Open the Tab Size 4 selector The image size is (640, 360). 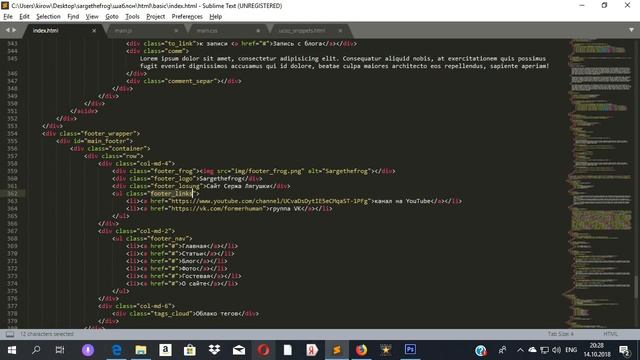(561, 334)
